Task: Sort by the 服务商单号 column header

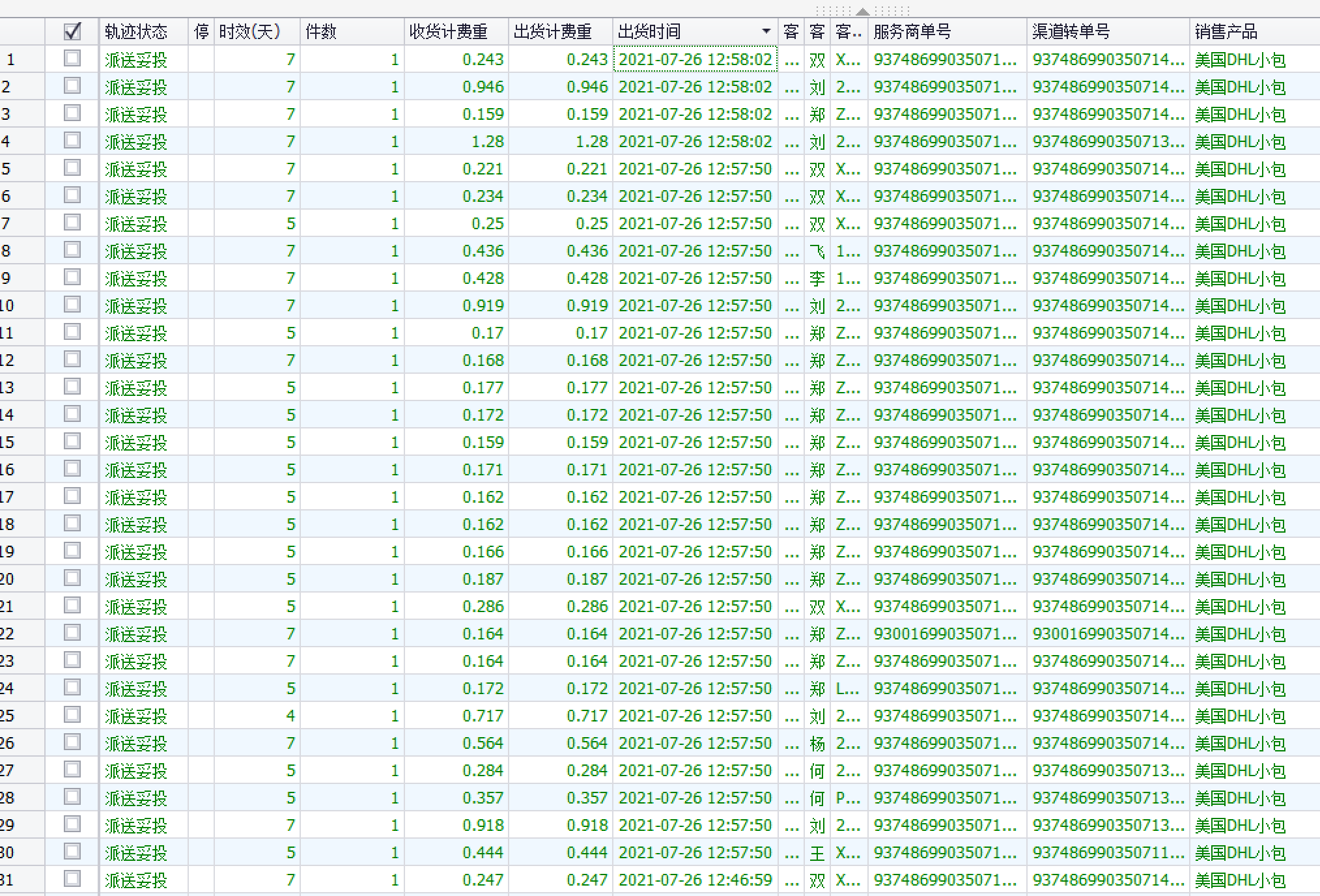Action: (x=947, y=31)
